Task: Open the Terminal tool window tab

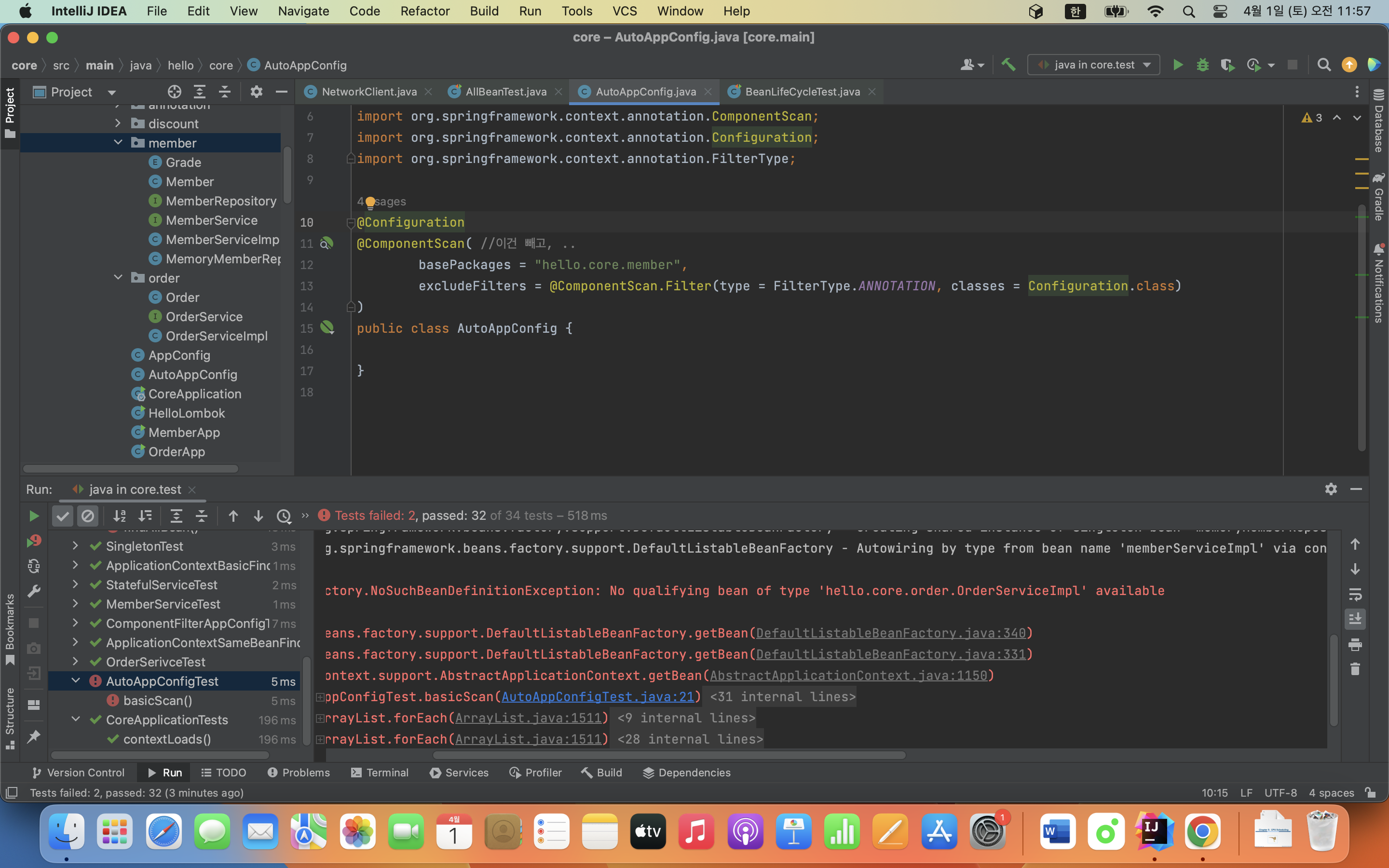Action: click(380, 773)
